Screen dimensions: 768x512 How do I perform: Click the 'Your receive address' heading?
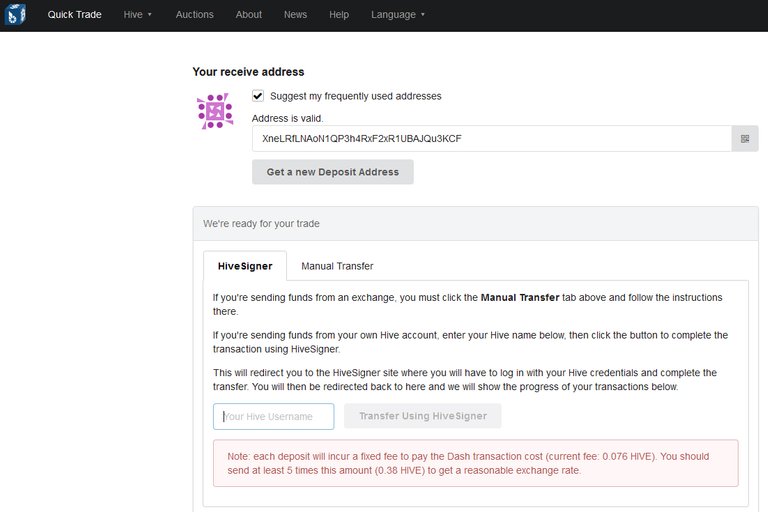click(248, 72)
